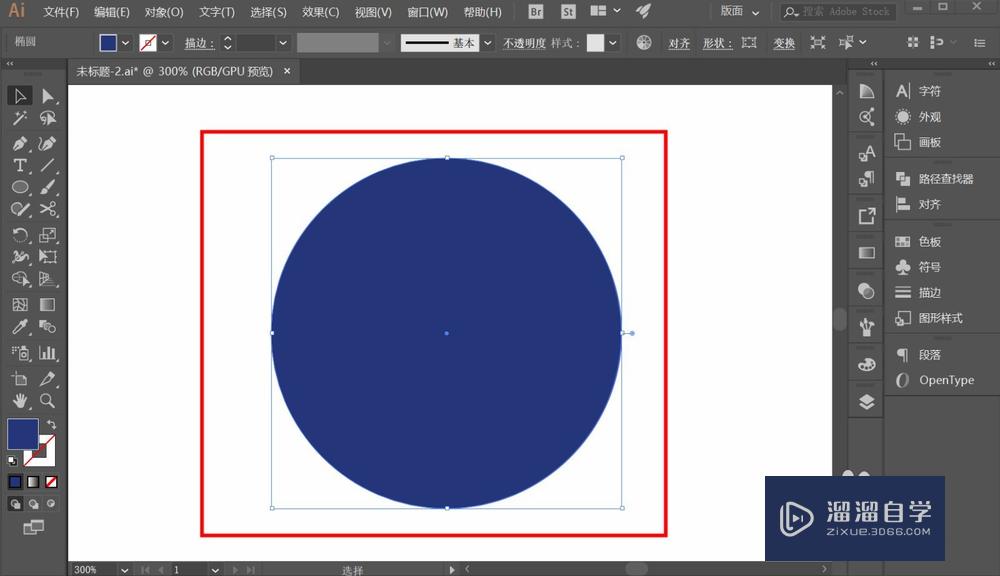Click the 不透明度 opacity link
The height and width of the screenshot is (576, 1000).
click(x=524, y=43)
